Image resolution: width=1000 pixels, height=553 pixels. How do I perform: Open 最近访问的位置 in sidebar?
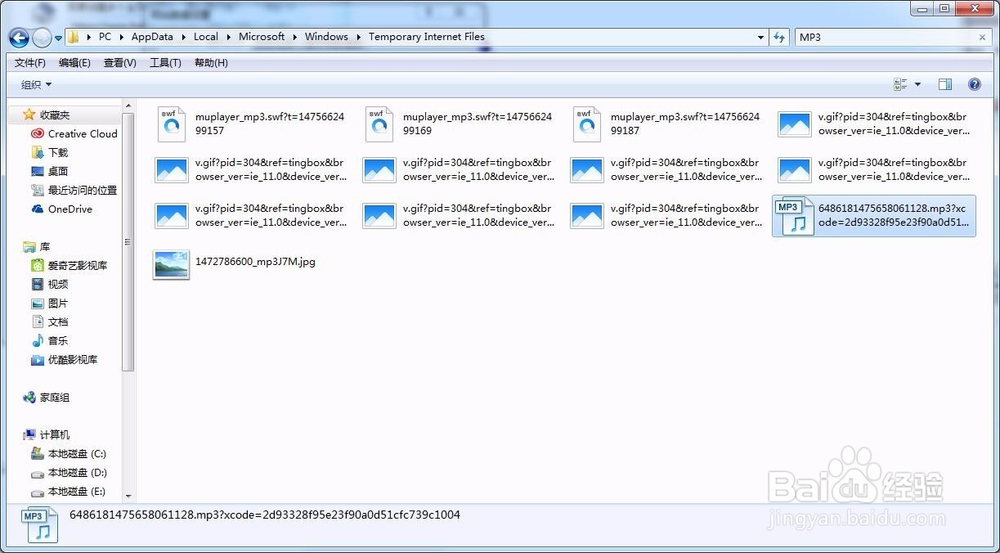[74, 190]
